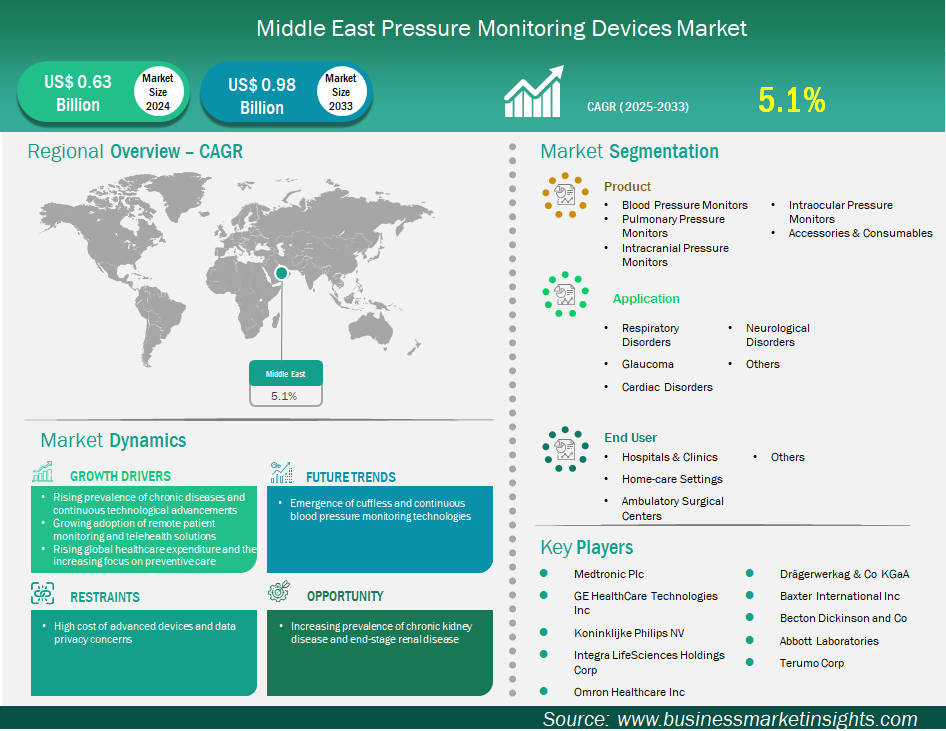Click the End User segmentation dotted icon
Viewport: 946px width, 731px height.
tap(565, 449)
